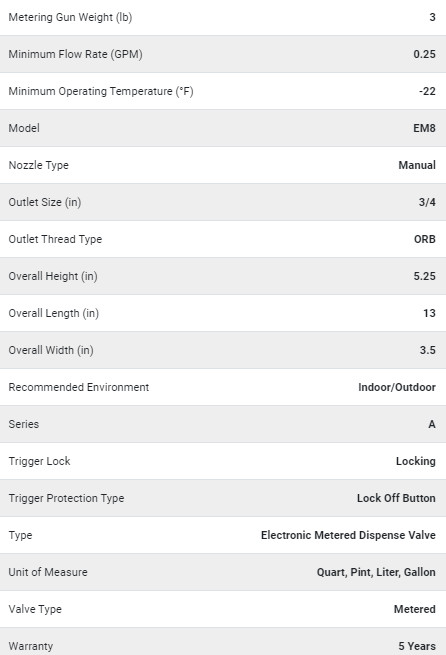Click the Recommended Environment label
The width and height of the screenshot is (446, 655).
click(x=79, y=387)
